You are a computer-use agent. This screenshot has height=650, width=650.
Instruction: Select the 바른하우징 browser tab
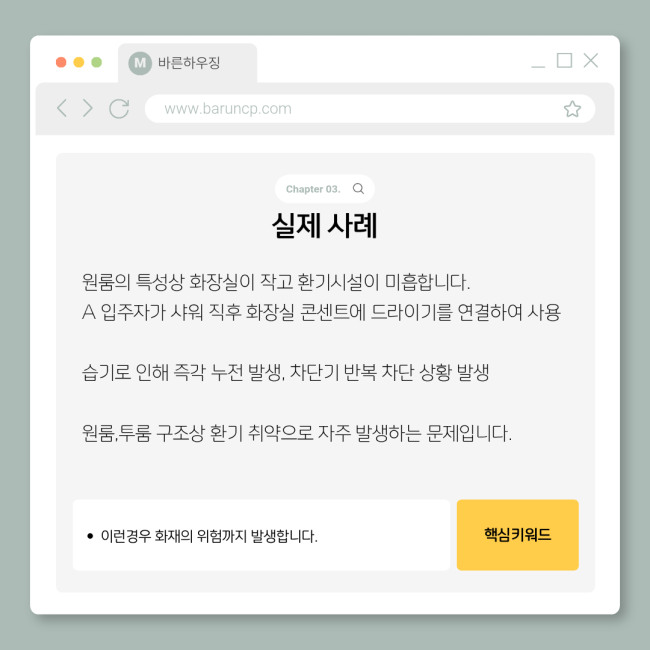(187, 63)
